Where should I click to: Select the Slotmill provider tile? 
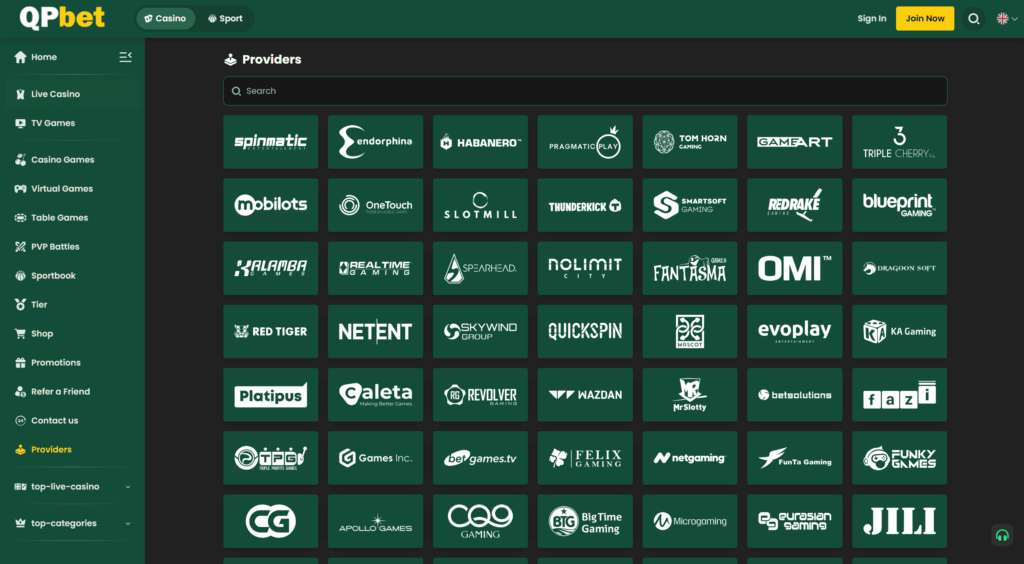[x=481, y=205]
